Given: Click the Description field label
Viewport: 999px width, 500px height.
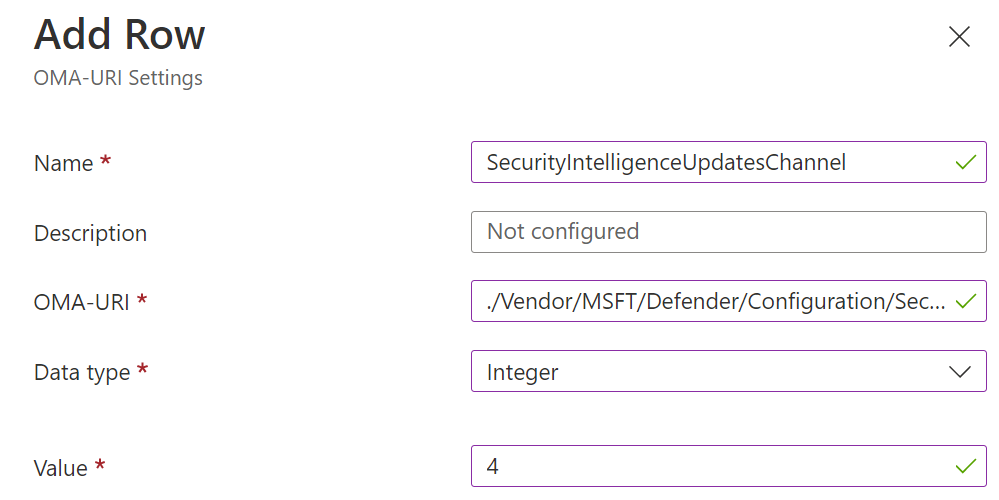Looking at the screenshot, I should 90,233.
